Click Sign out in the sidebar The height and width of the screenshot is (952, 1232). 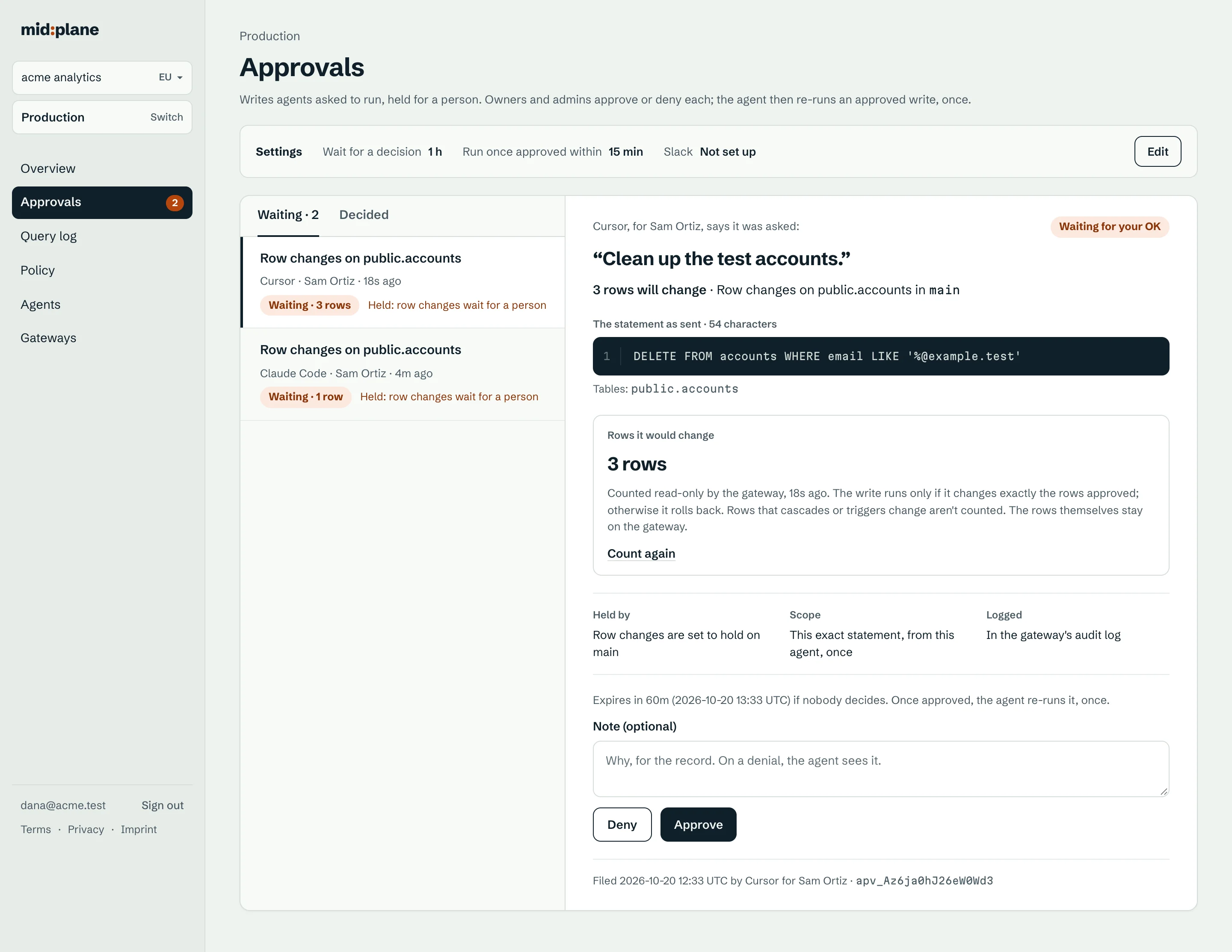[x=163, y=805]
